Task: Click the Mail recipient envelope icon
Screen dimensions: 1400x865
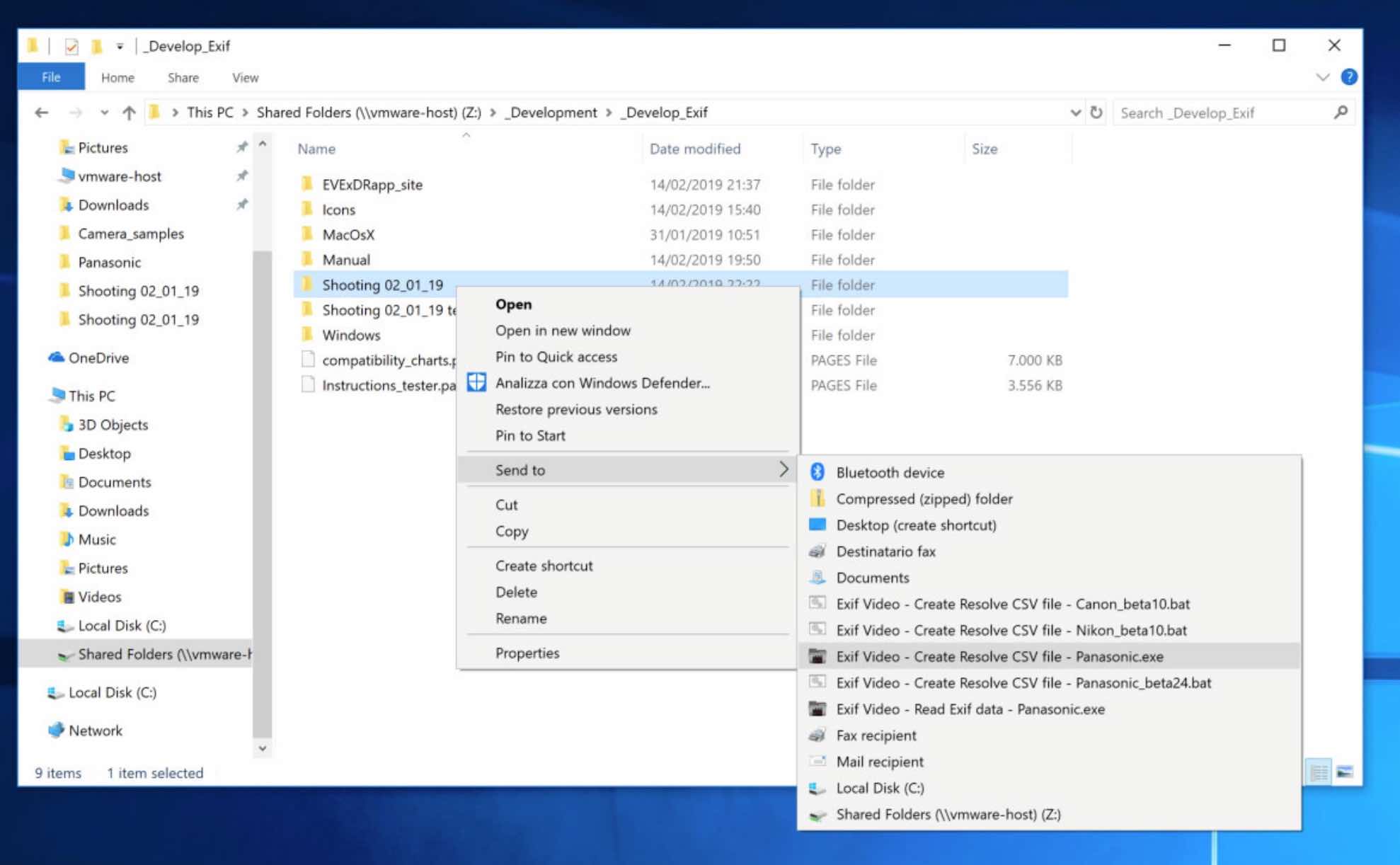Action: (x=817, y=761)
